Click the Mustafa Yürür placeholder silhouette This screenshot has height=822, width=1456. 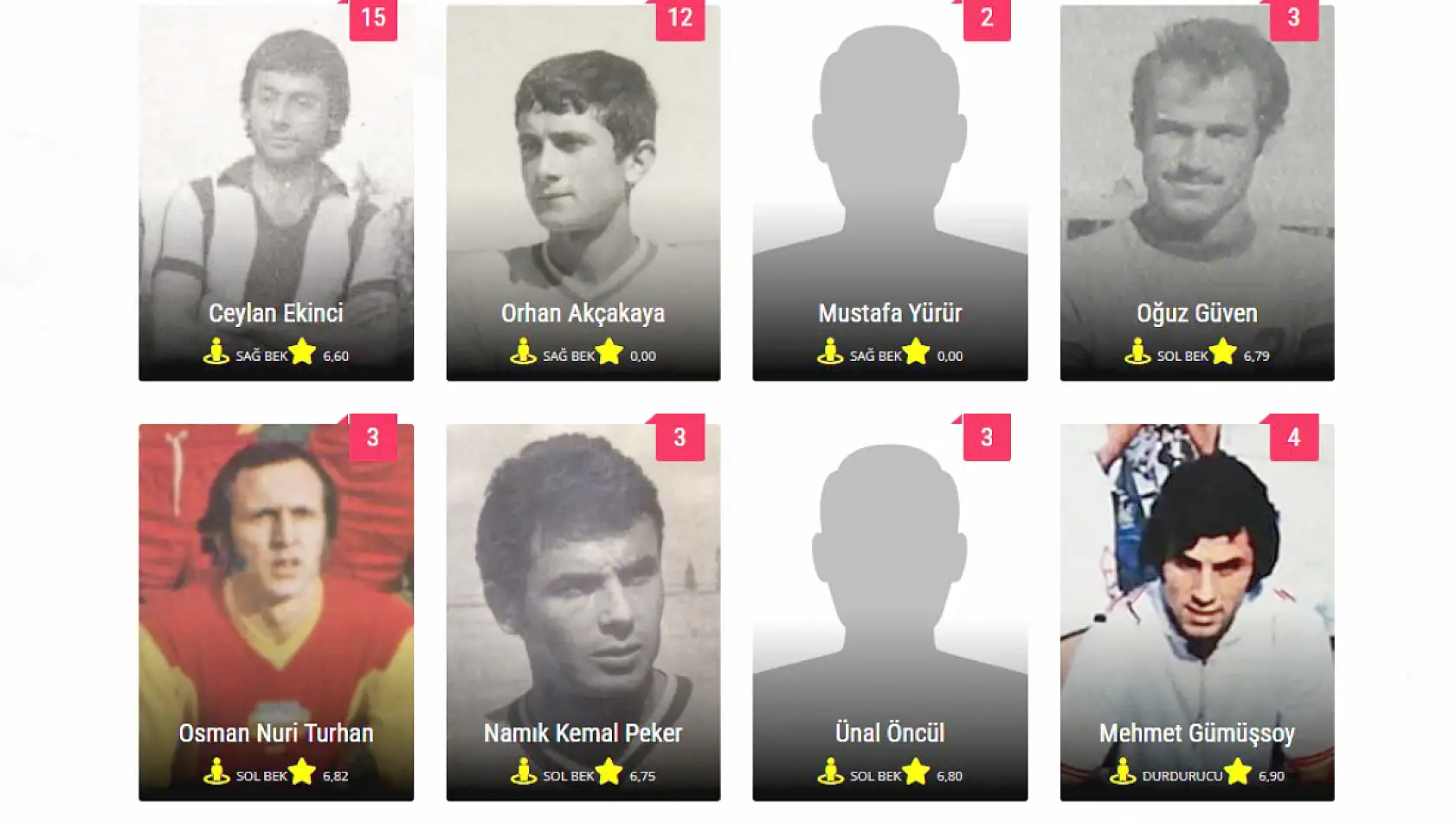[x=890, y=156]
